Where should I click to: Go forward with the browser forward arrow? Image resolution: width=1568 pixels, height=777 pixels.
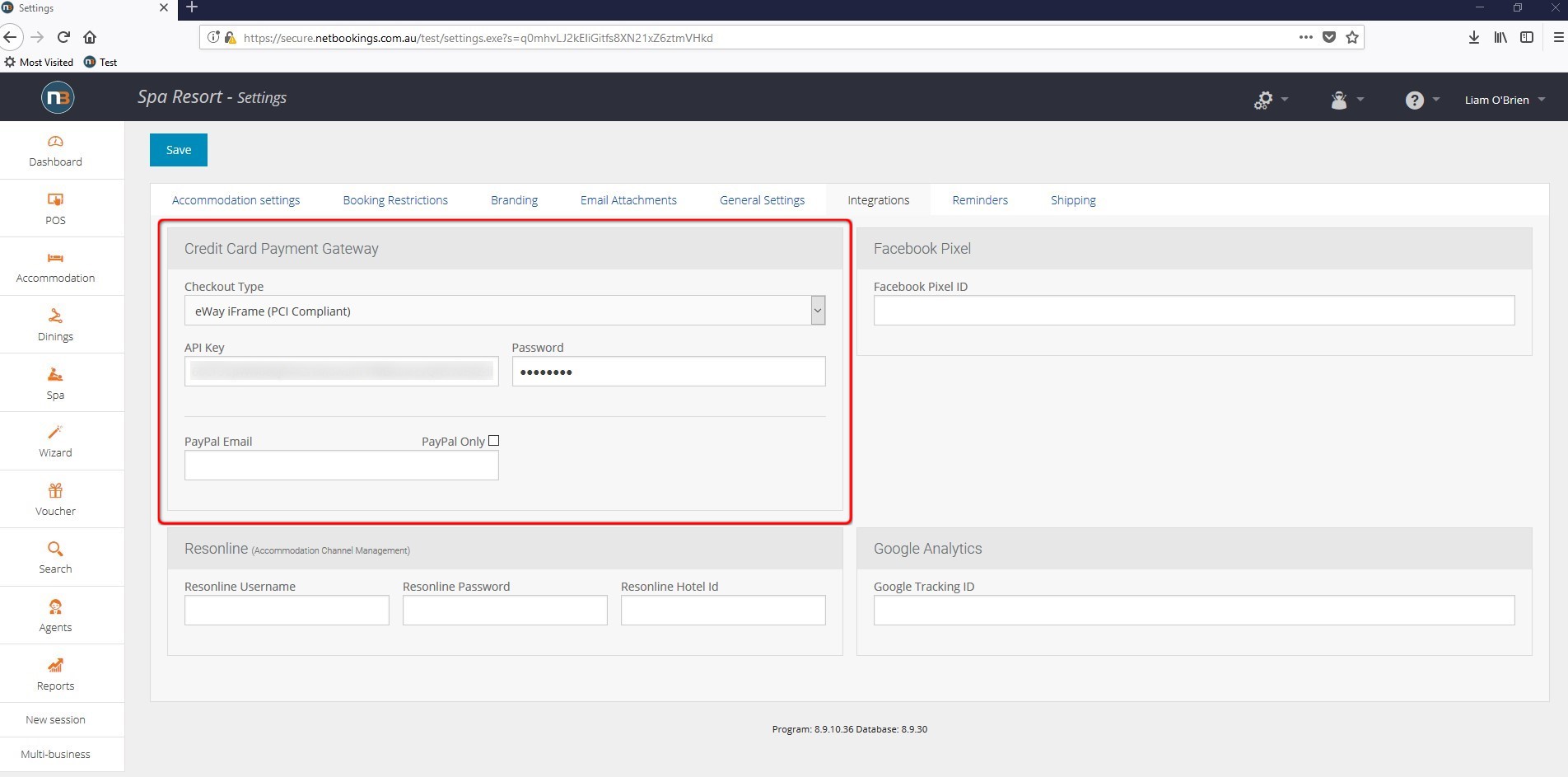click(37, 37)
